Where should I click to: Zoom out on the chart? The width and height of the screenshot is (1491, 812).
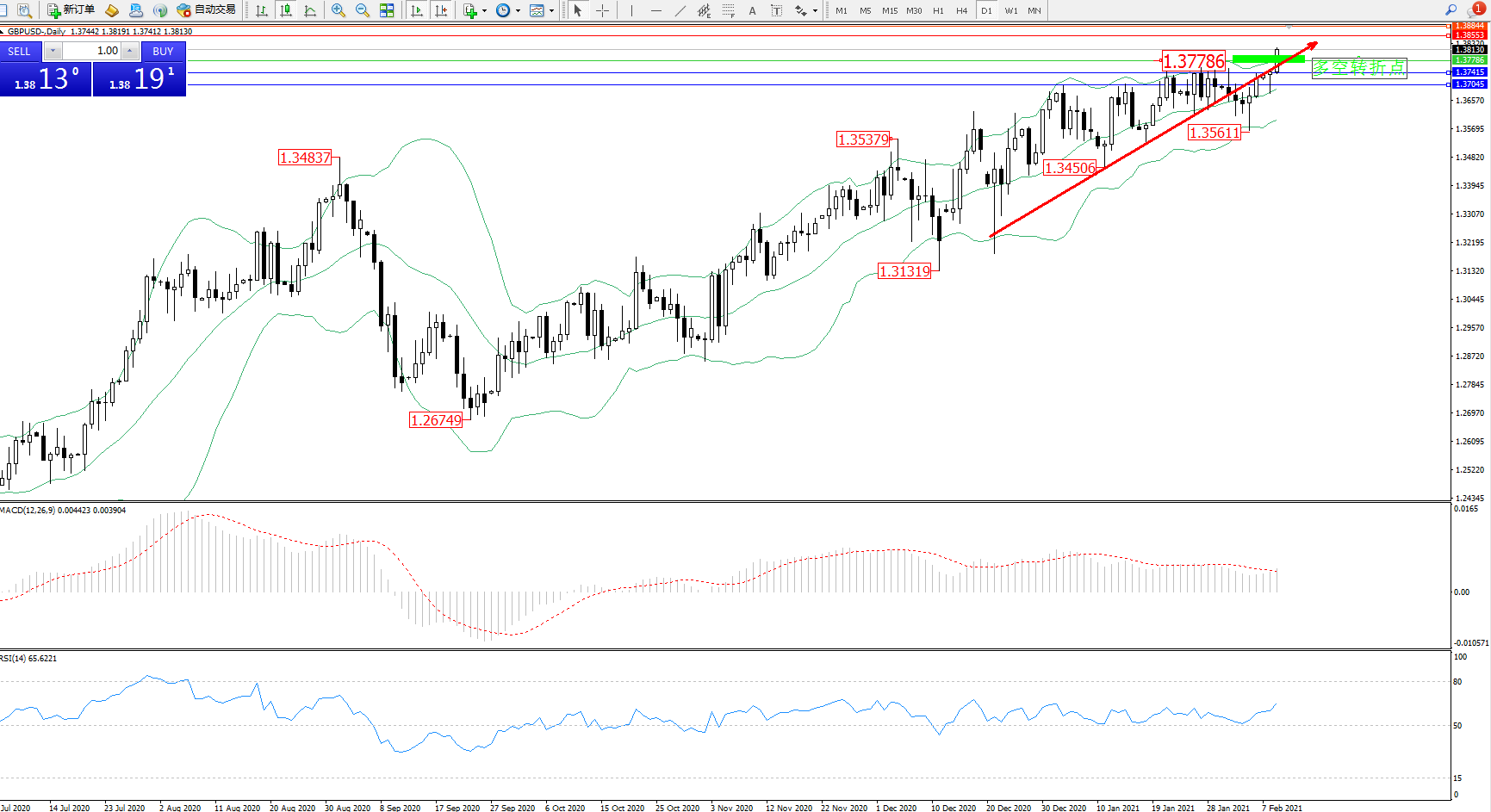point(363,10)
